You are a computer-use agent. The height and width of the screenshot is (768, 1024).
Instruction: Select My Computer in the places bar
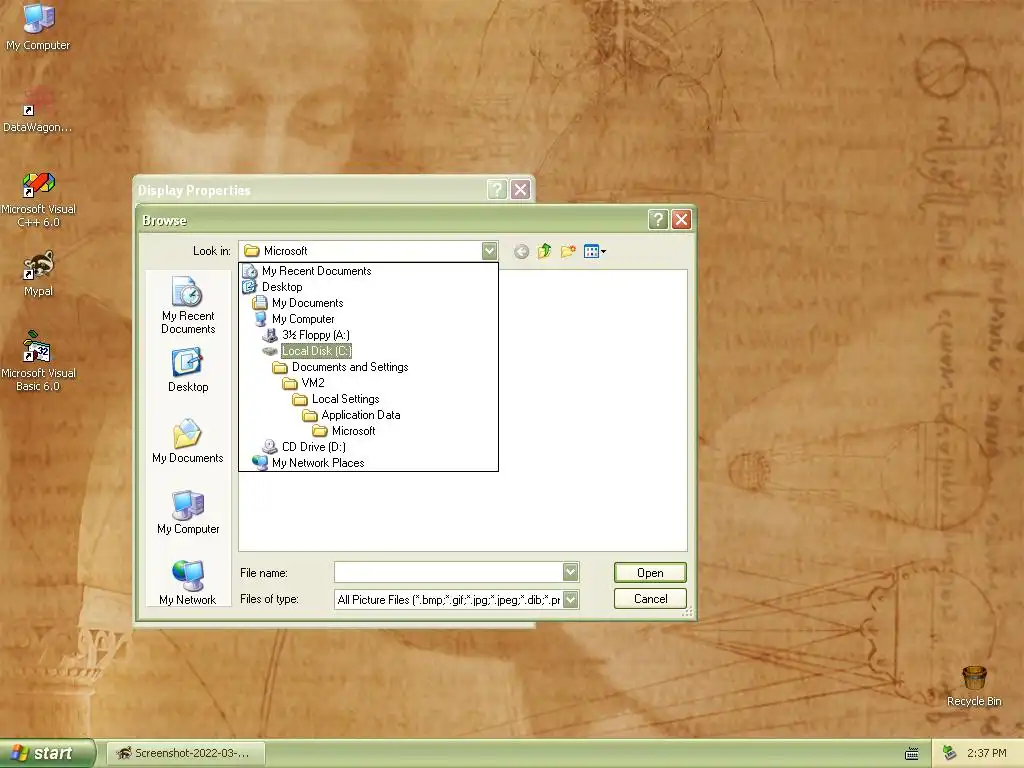tap(188, 512)
